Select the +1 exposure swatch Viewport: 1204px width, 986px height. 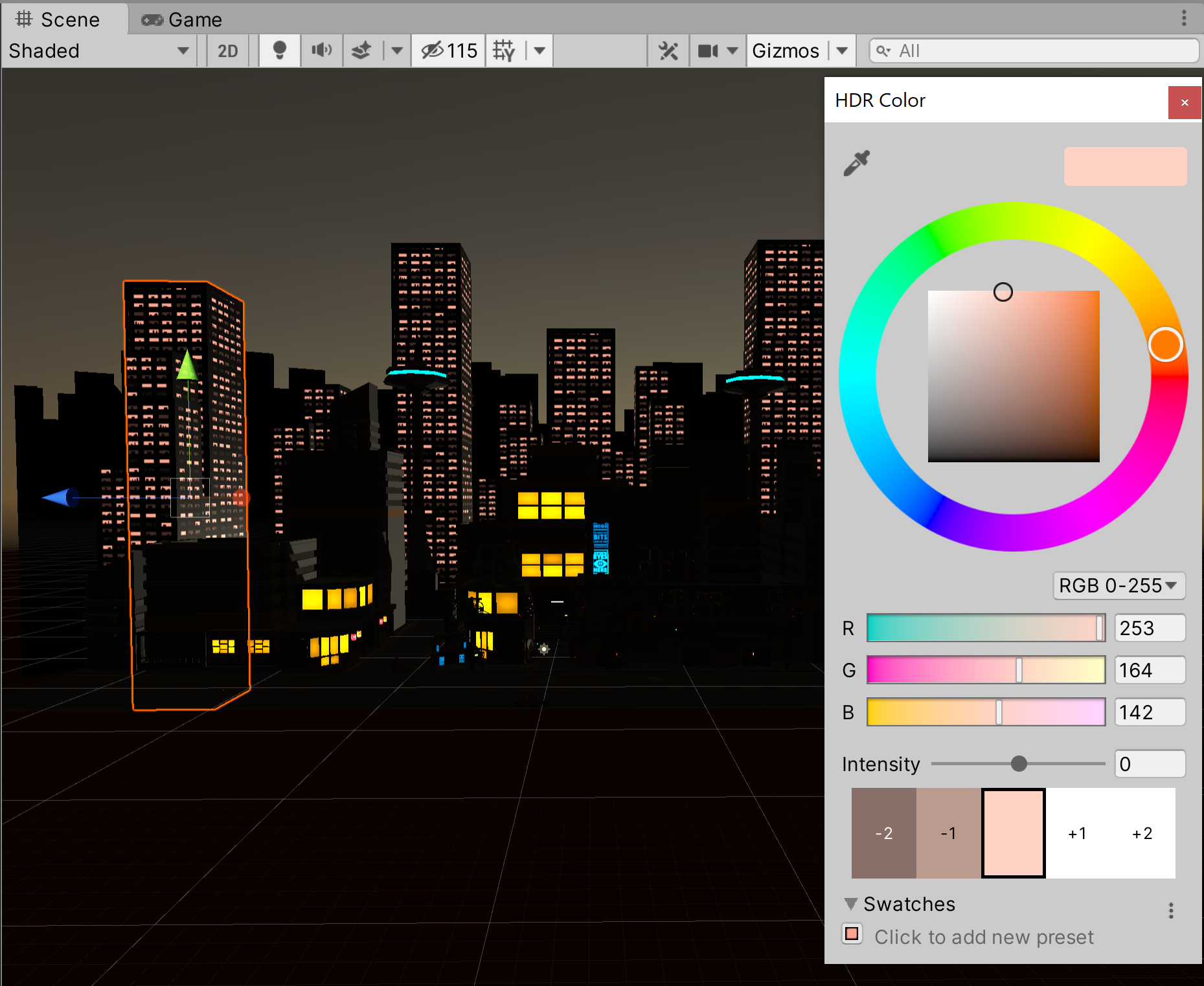point(1078,833)
